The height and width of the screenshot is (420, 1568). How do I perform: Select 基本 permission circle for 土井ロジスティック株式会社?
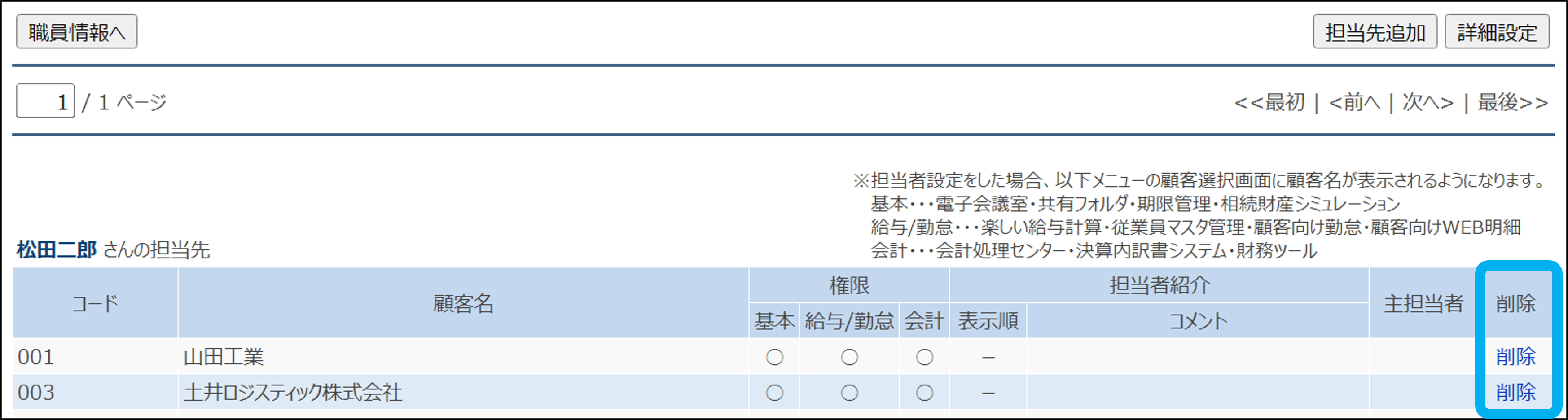tap(774, 393)
